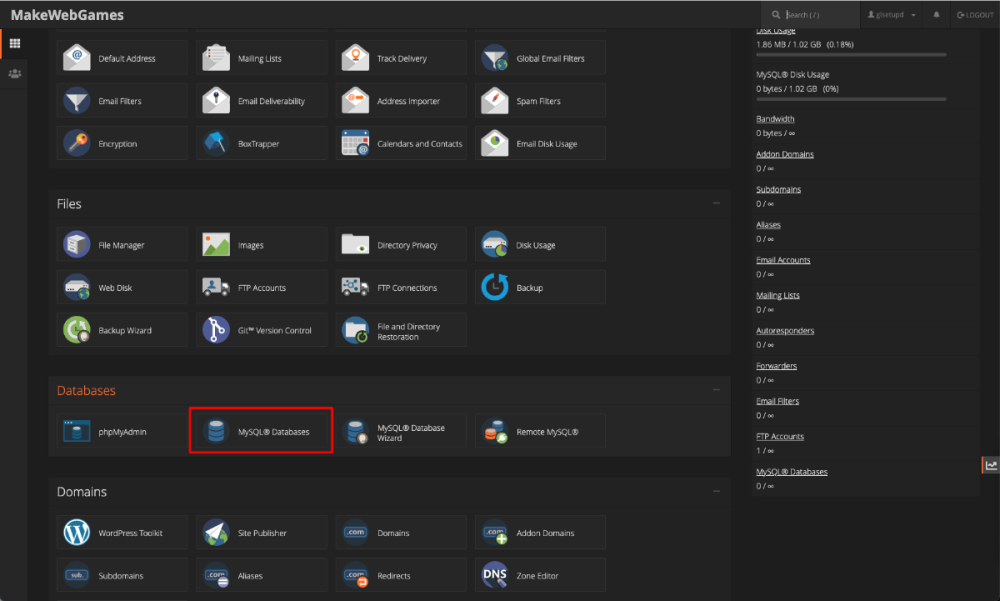Screen dimensions: 1000x601
Task: Collapse the Files section
Action: (716, 201)
